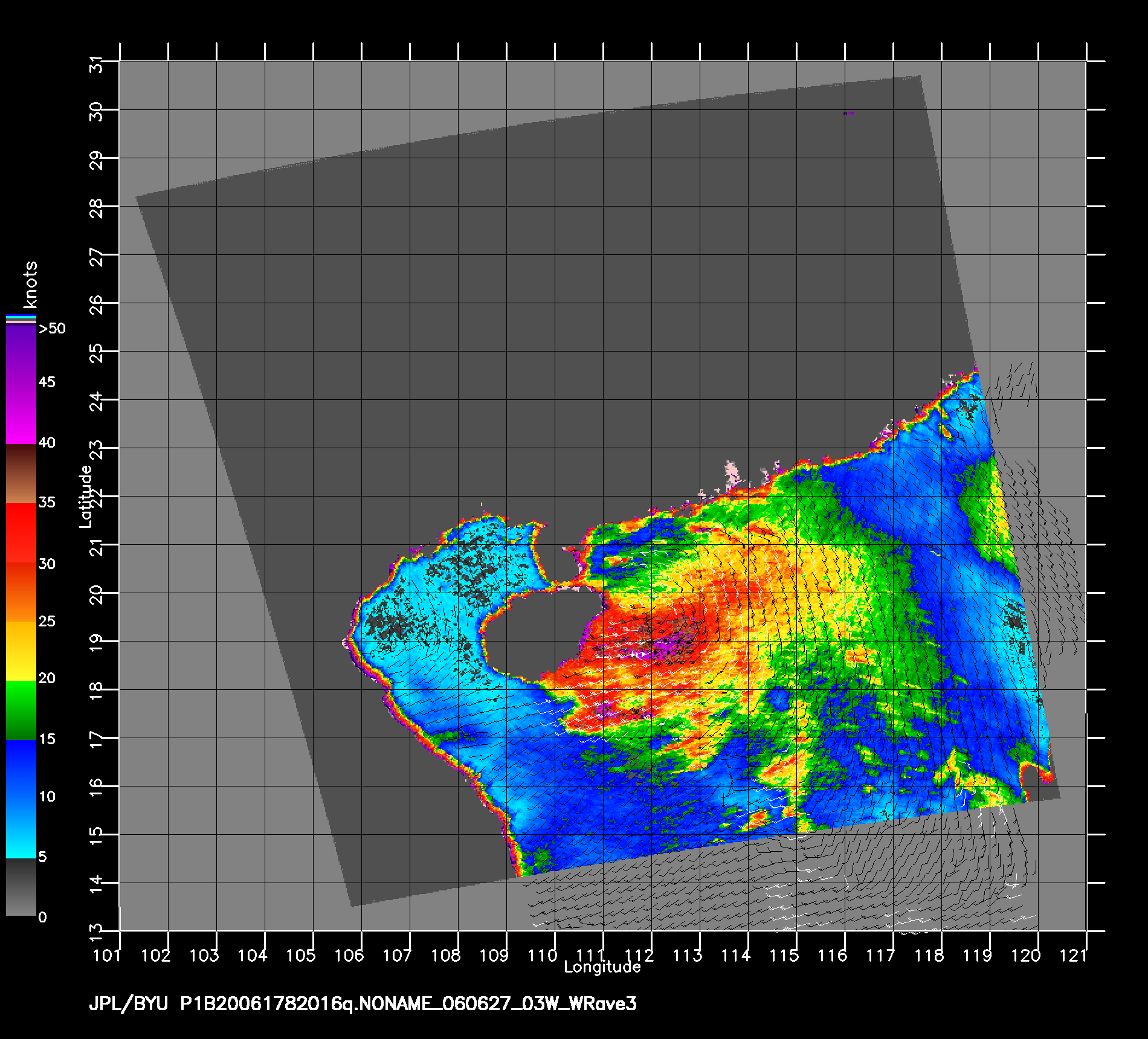Image resolution: width=1148 pixels, height=1039 pixels.
Task: Click the colorbar '5' knots label
Action: [42, 857]
